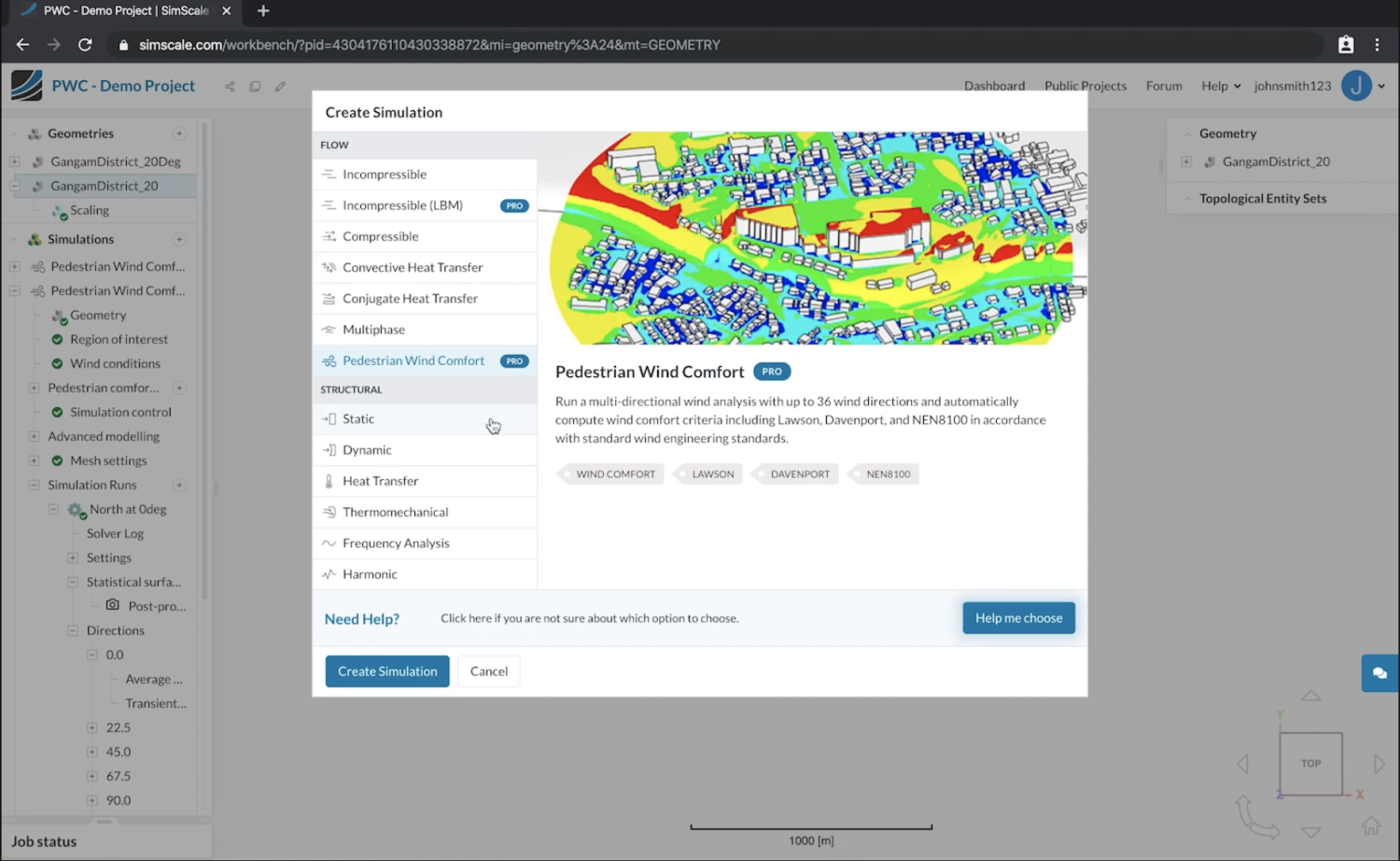This screenshot has height=861, width=1400.
Task: Add new simulation with plus icon
Action: pyautogui.click(x=179, y=239)
